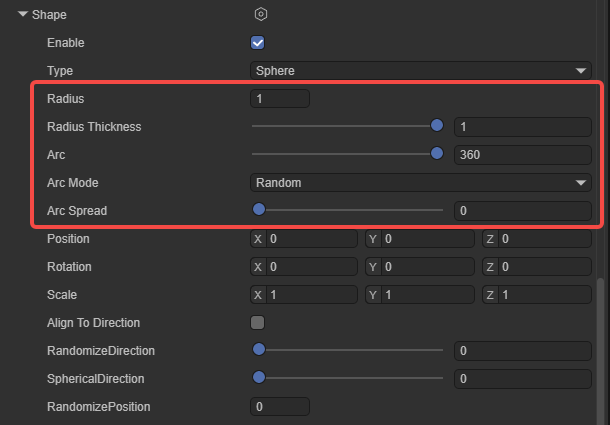Click the RandomizePosition input field

pos(280,407)
